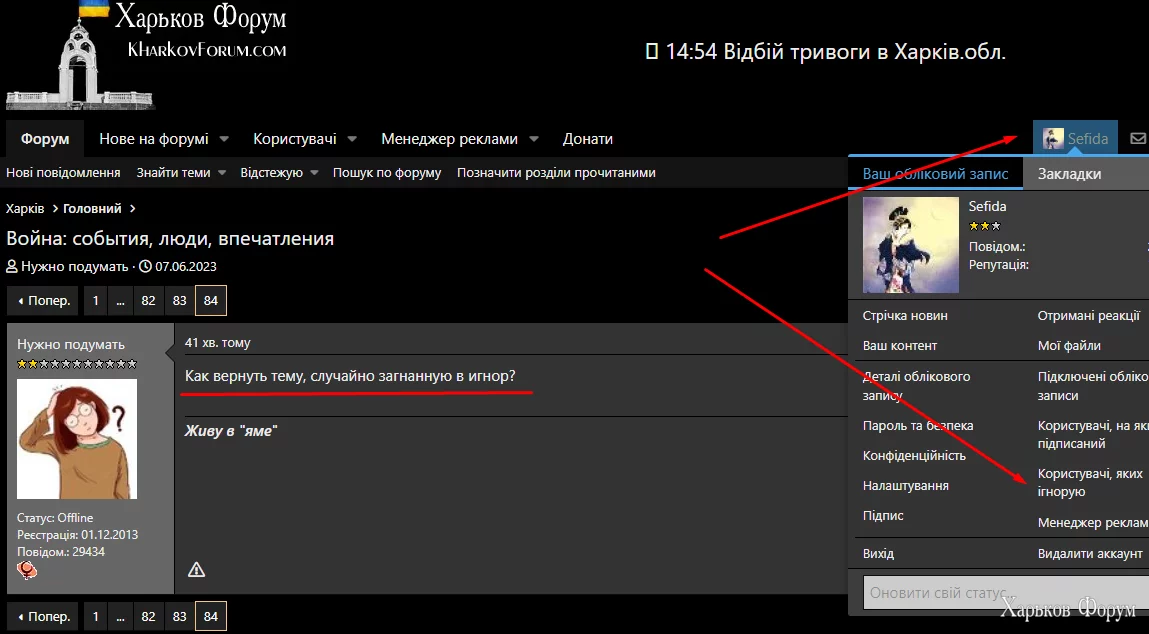Viewport: 1149px width, 634px height.
Task: Select page 84 in top pagination
Action: click(x=211, y=301)
